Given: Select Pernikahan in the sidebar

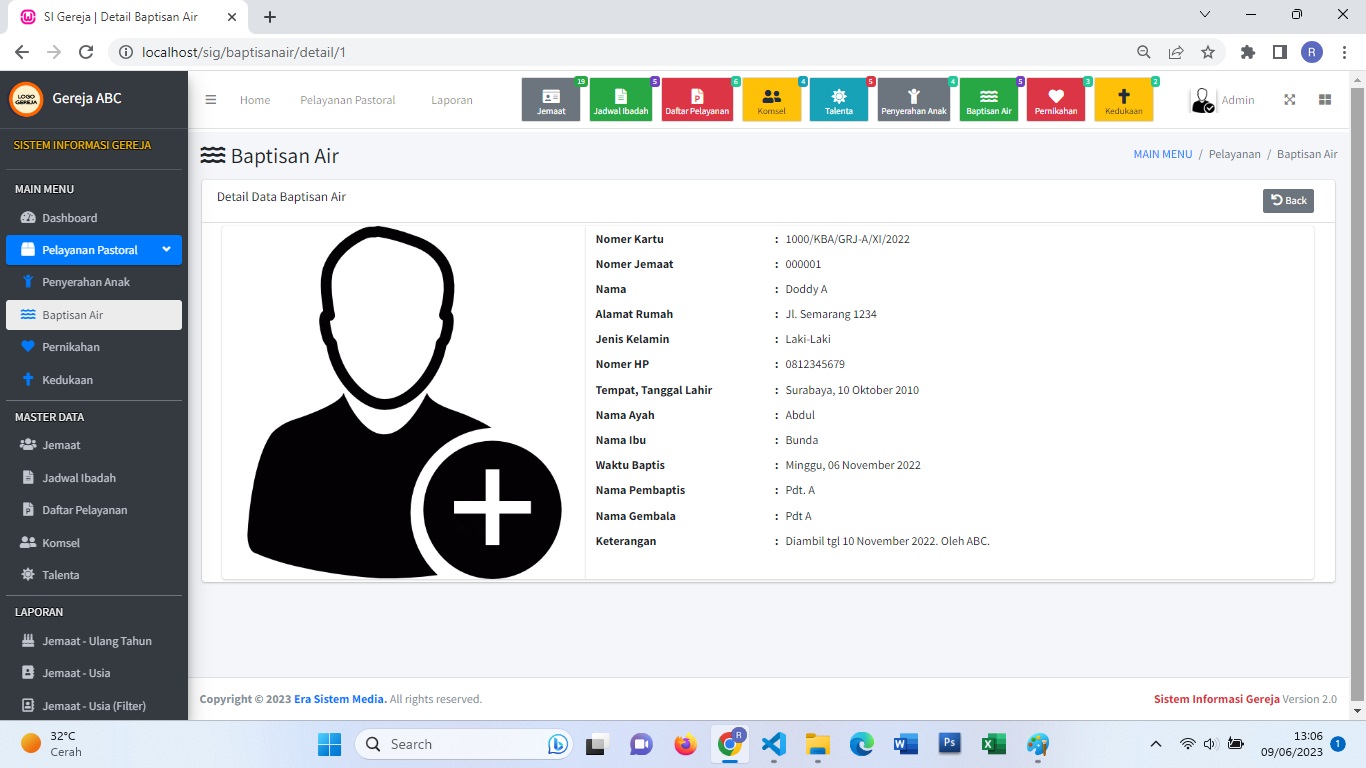Looking at the screenshot, I should (x=70, y=347).
